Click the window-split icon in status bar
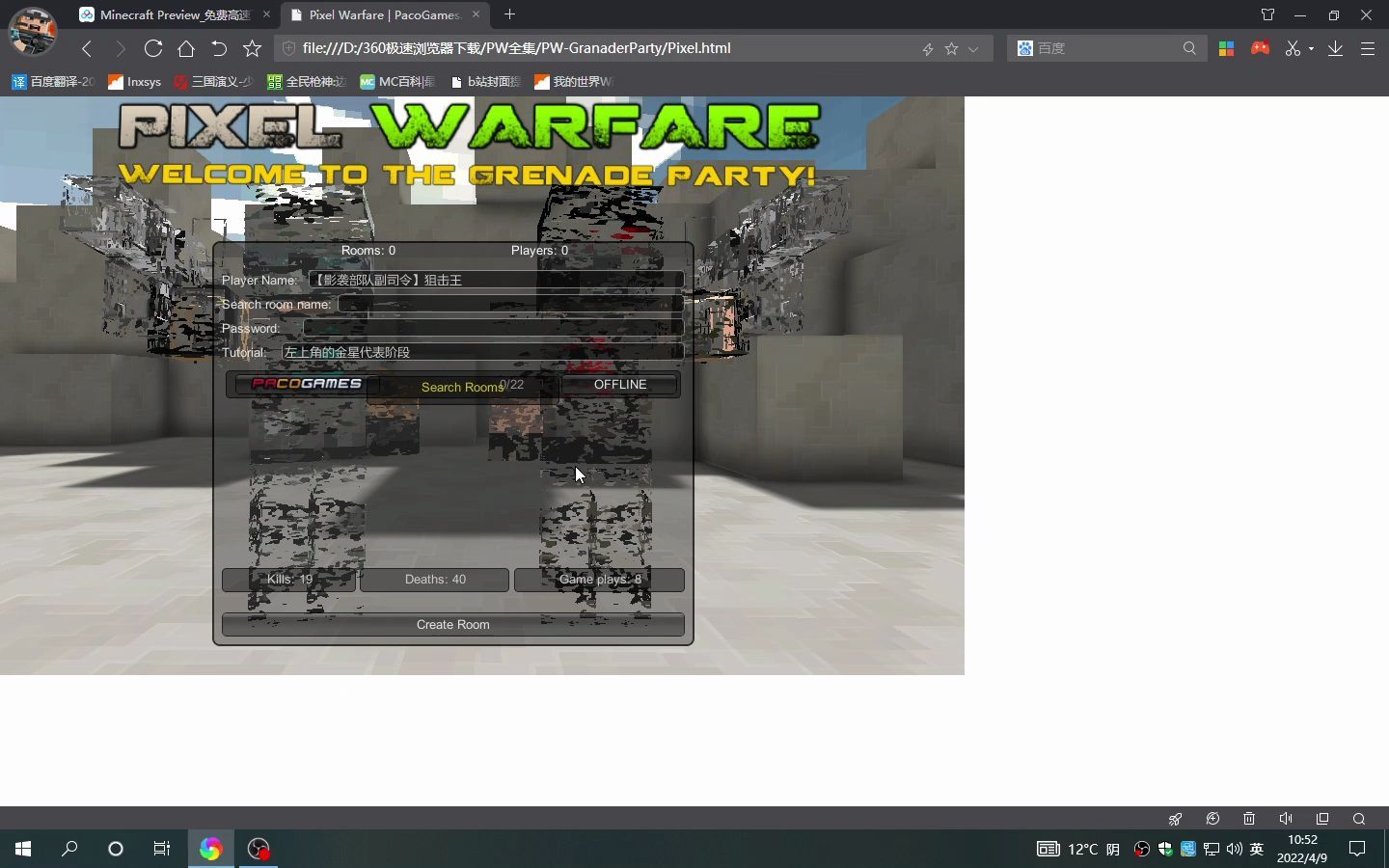 1322,819
